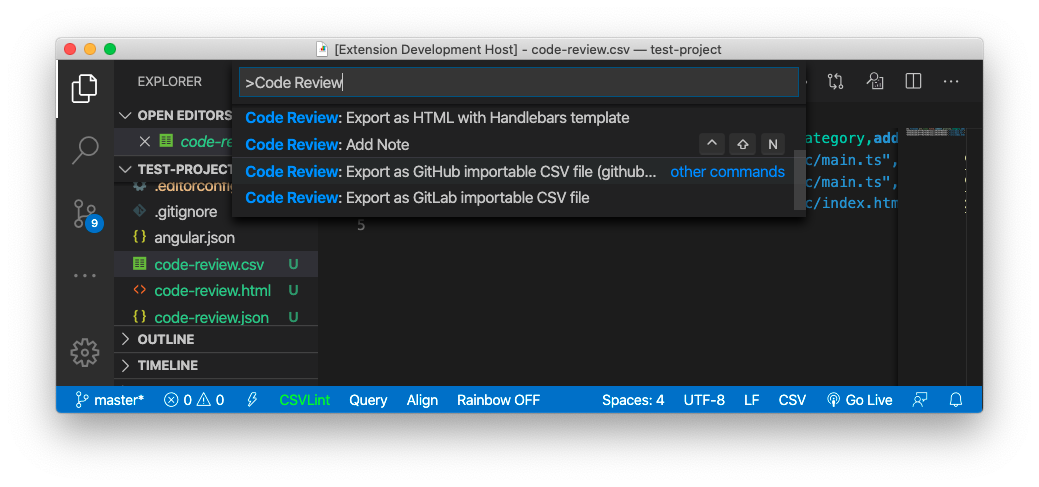
Task: Change indentation via Spaces: 4
Action: 633,400
